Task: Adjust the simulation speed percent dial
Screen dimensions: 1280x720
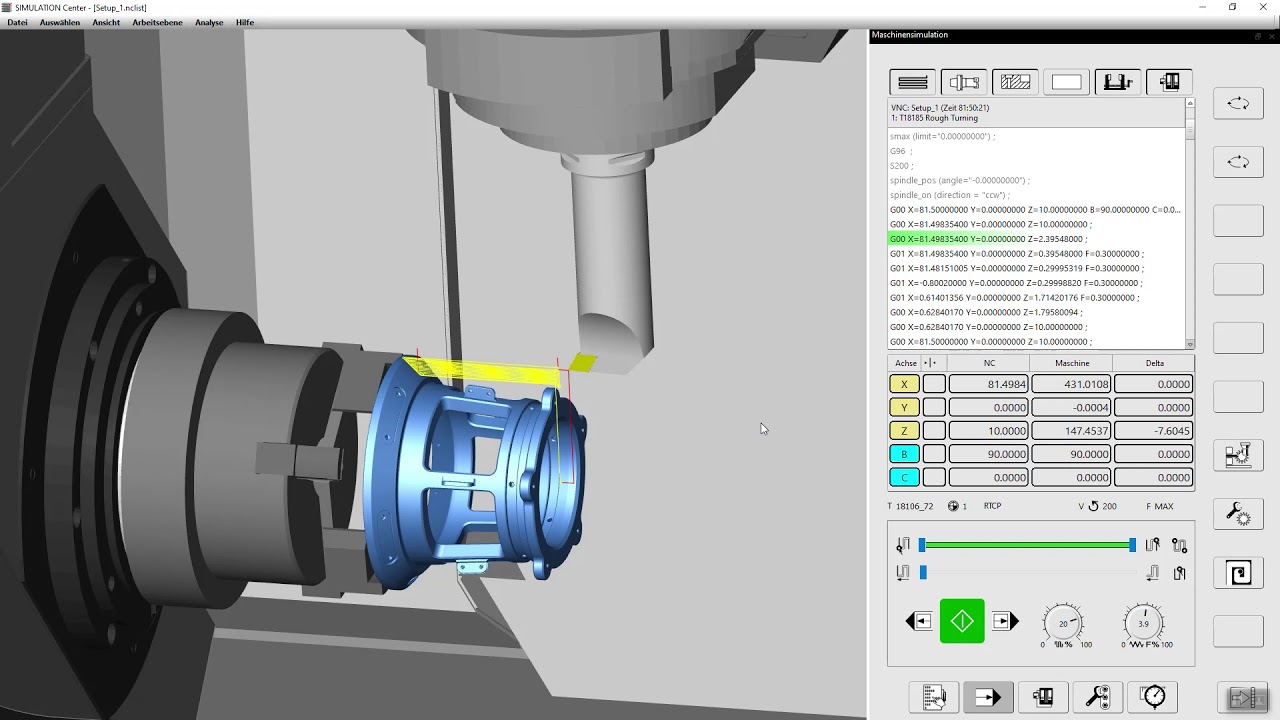Action: [x=1063, y=623]
